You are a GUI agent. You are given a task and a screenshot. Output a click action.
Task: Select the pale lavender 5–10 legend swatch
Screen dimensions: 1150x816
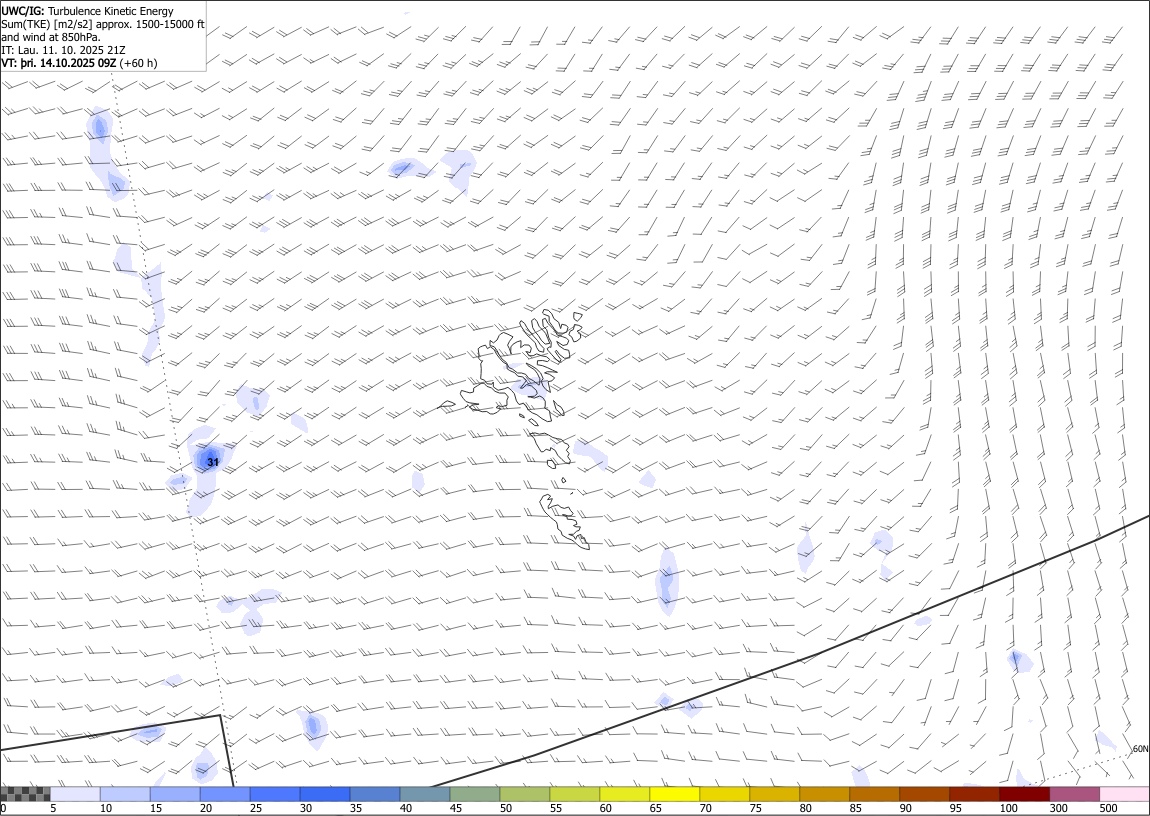76,794
